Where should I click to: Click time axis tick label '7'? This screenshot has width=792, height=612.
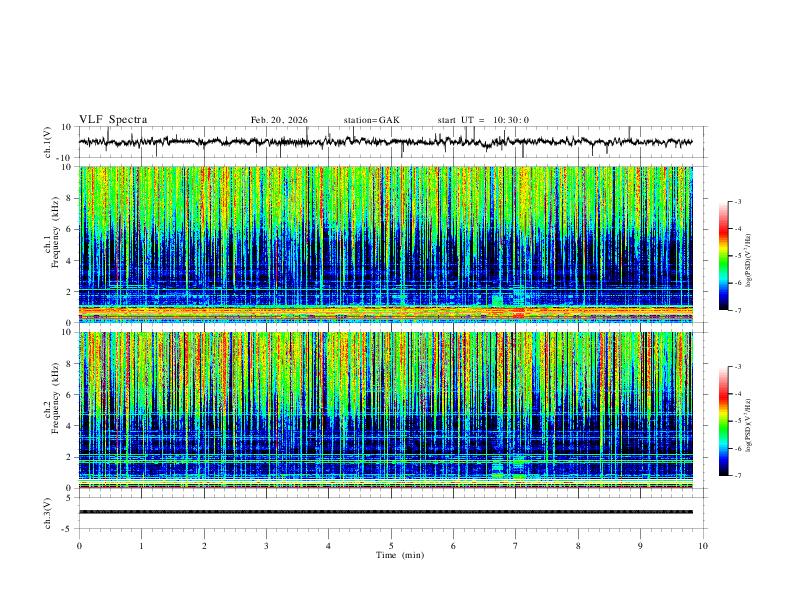click(516, 546)
